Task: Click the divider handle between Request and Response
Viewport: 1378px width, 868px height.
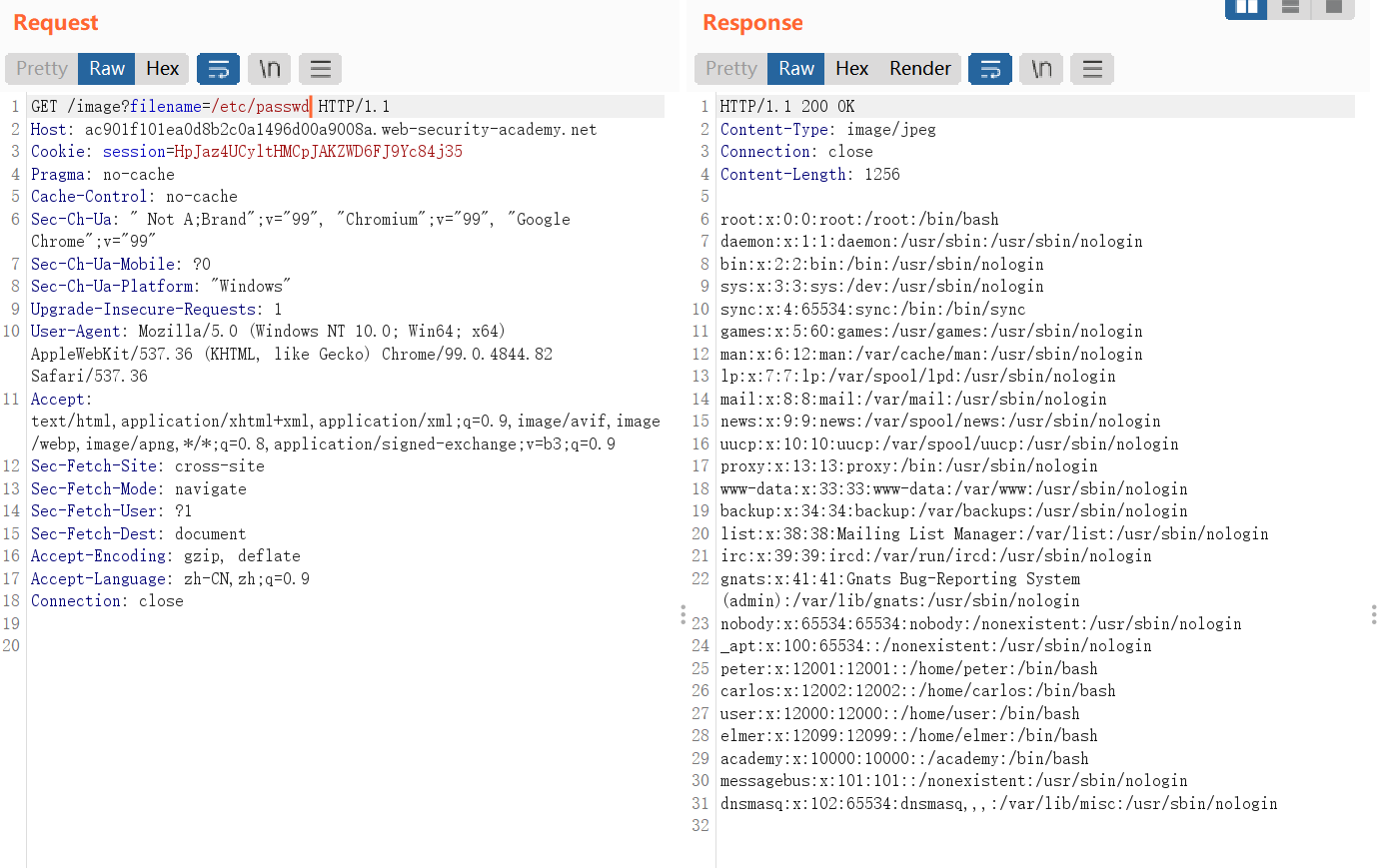Action: [683, 614]
